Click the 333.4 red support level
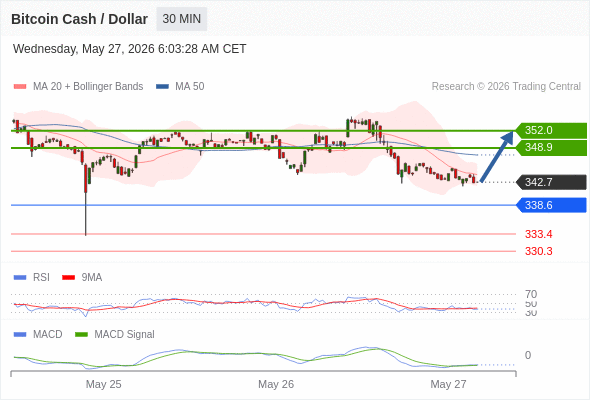This screenshot has height=400, width=590. tap(539, 234)
